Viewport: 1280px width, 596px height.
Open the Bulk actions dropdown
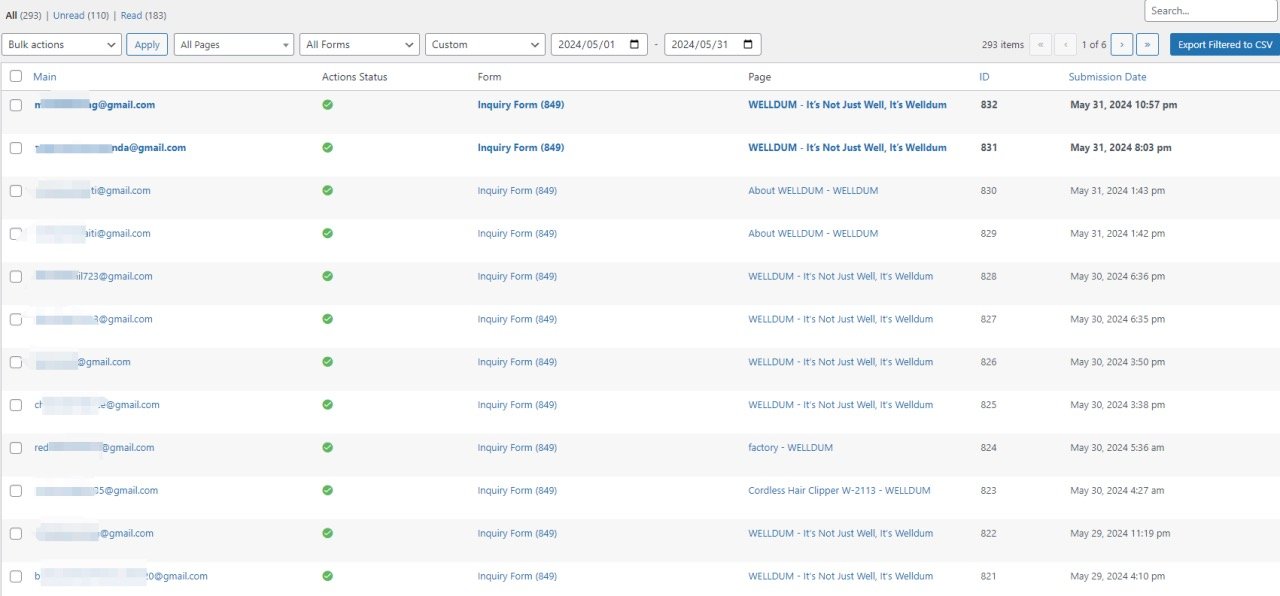tap(62, 45)
